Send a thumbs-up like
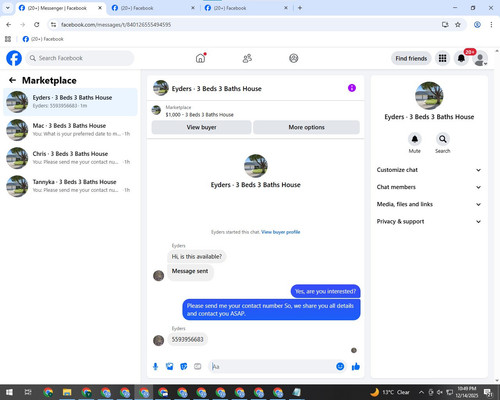This screenshot has height=400, width=500. tap(356, 367)
